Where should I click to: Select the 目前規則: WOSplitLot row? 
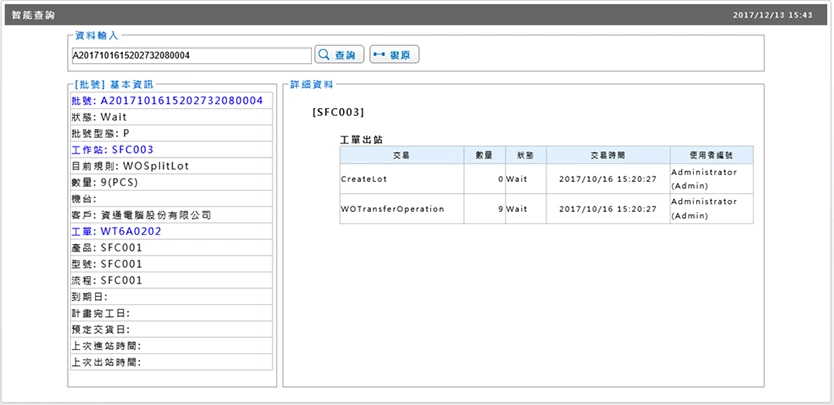point(171,166)
